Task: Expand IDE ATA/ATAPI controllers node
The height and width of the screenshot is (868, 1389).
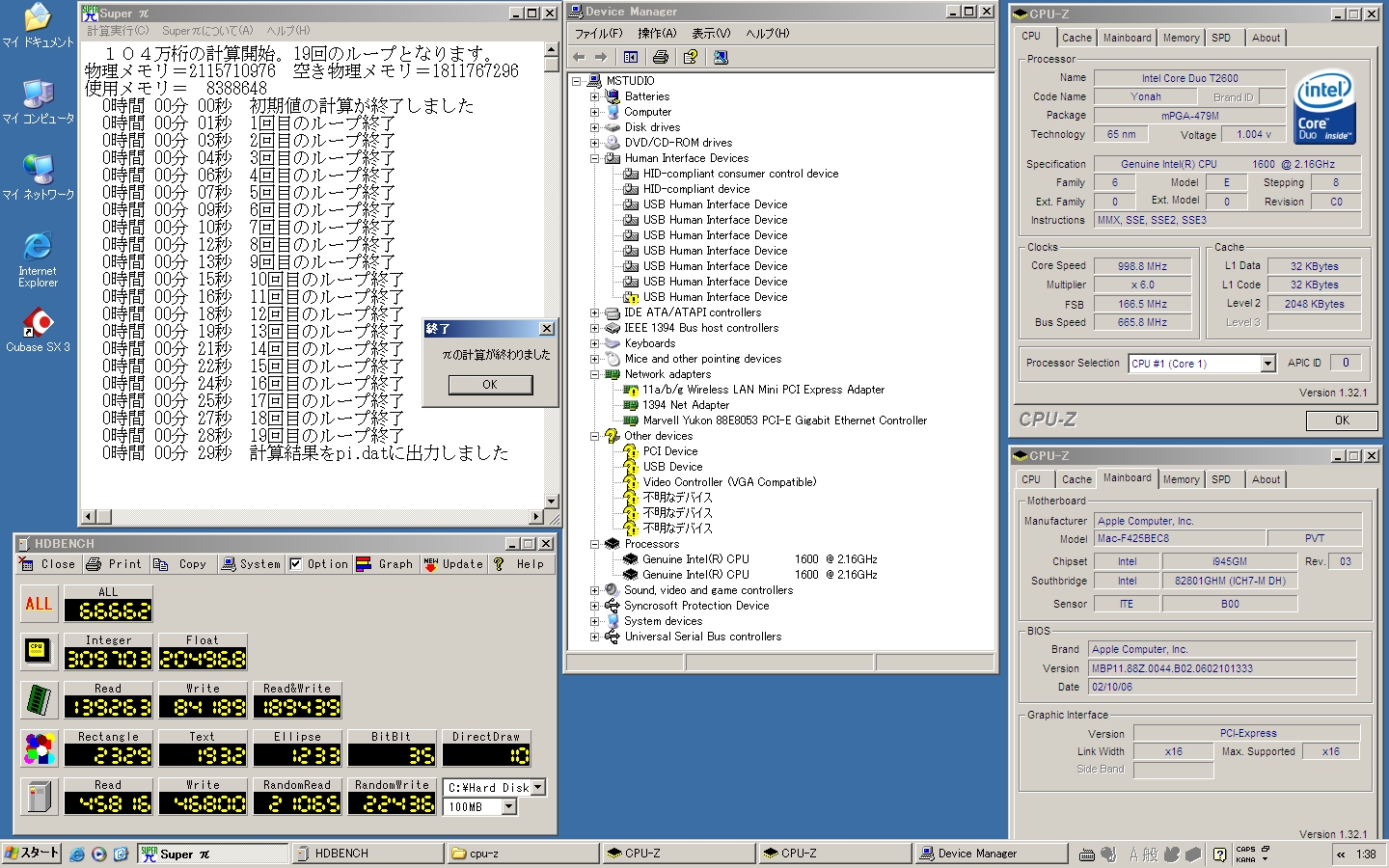Action: click(x=595, y=312)
